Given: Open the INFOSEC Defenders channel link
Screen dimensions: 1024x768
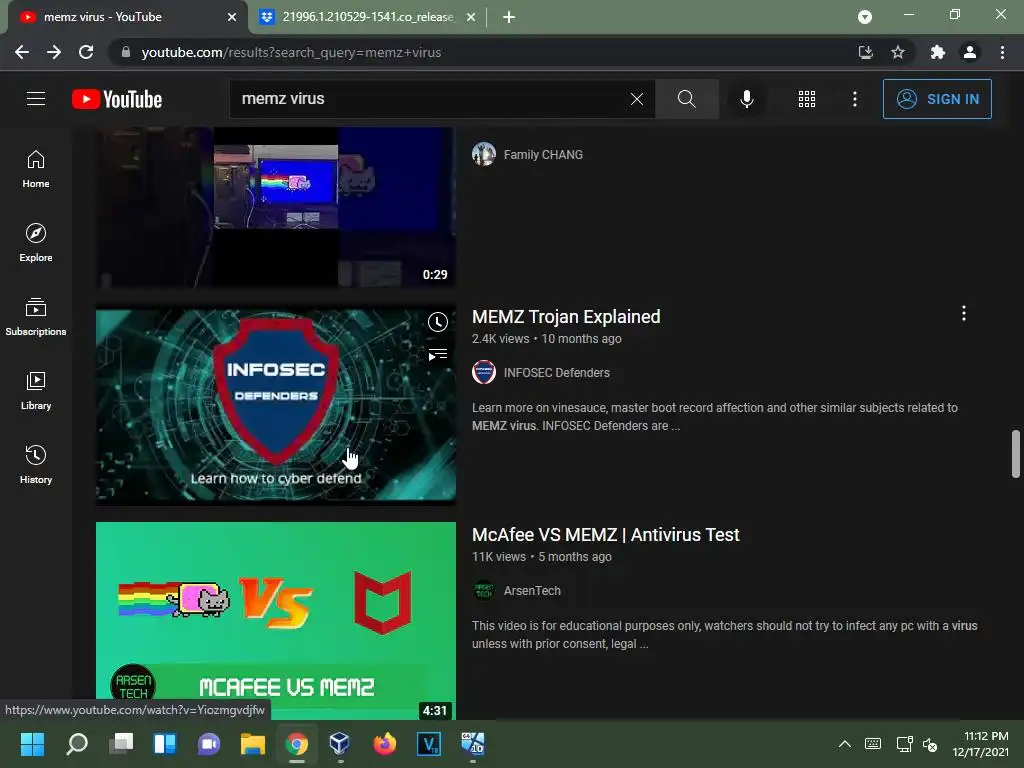Looking at the screenshot, I should click(x=556, y=372).
